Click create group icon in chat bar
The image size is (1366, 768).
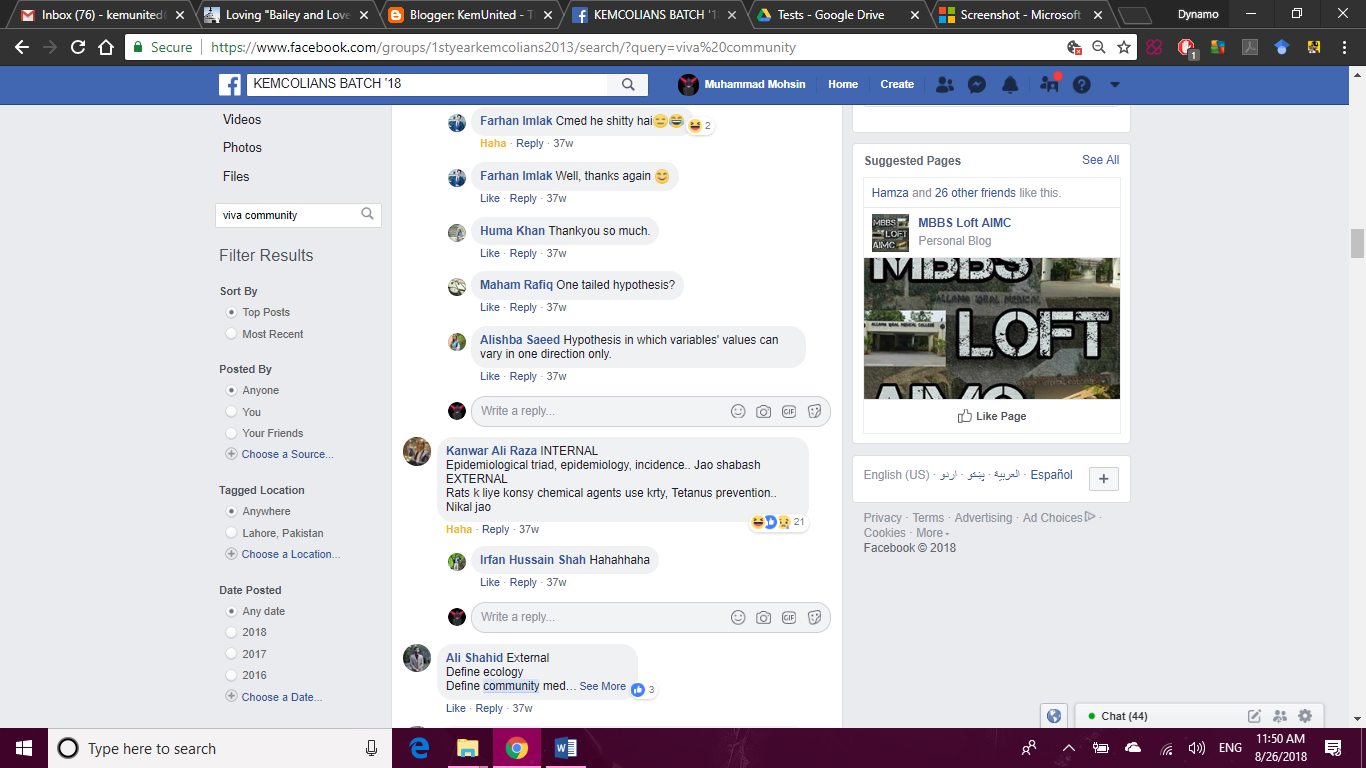click(x=1279, y=716)
